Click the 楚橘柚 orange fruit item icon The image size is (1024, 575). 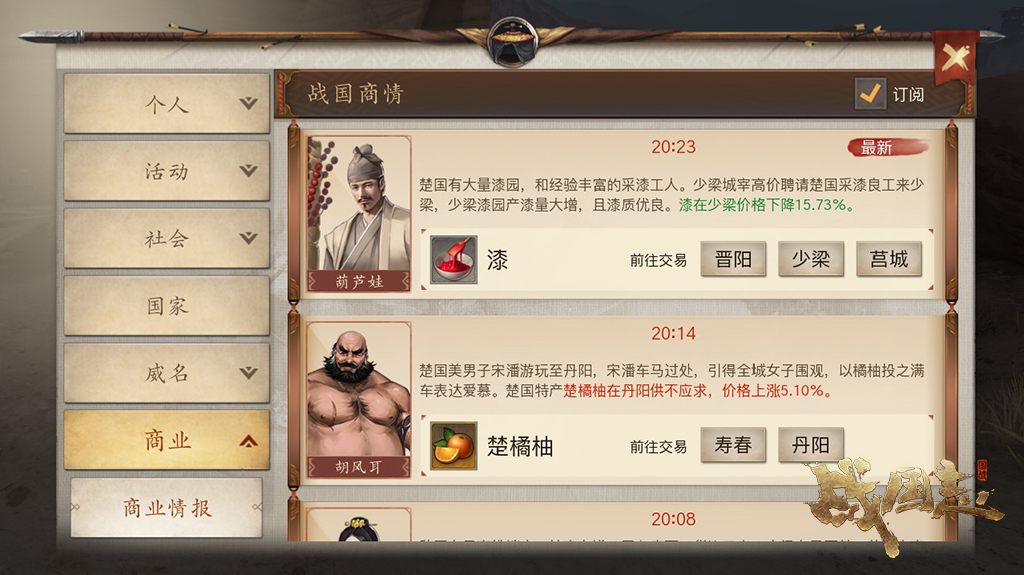tap(454, 446)
